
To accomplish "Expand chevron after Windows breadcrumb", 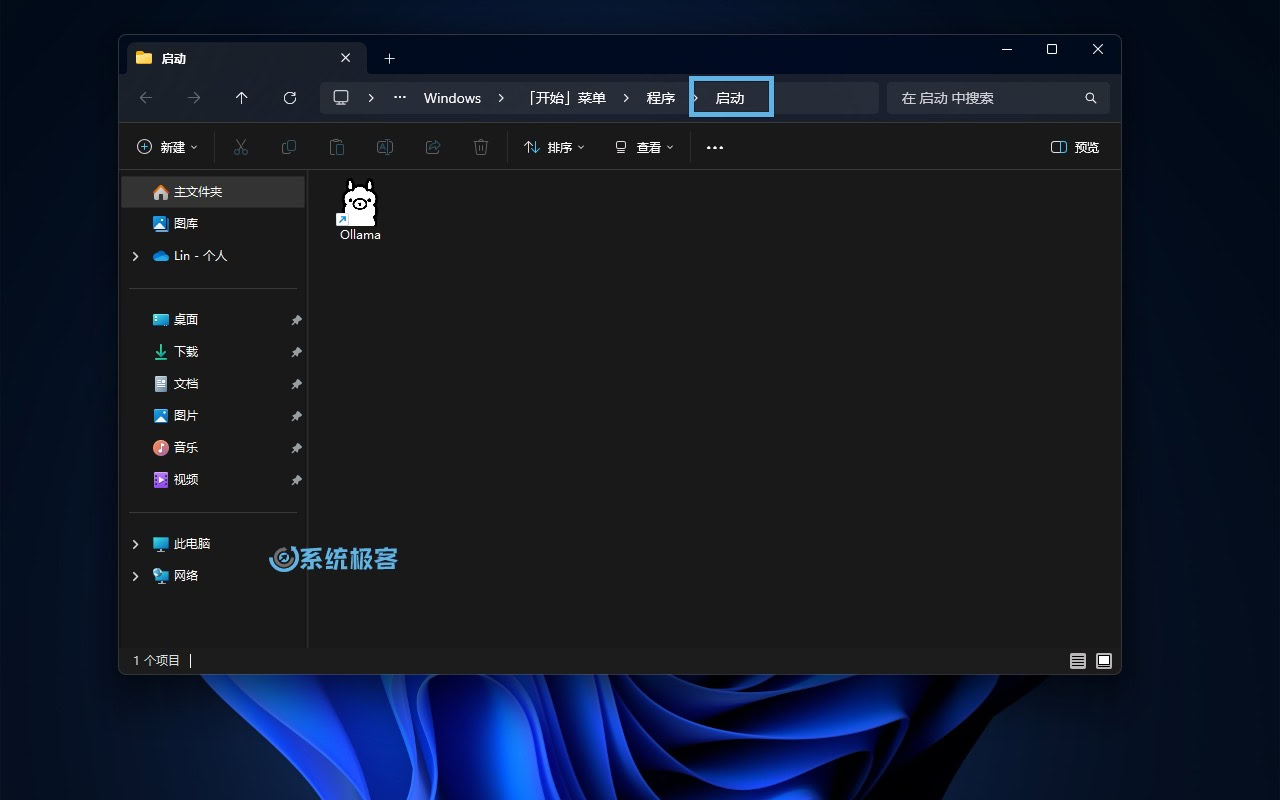I will [x=501, y=98].
